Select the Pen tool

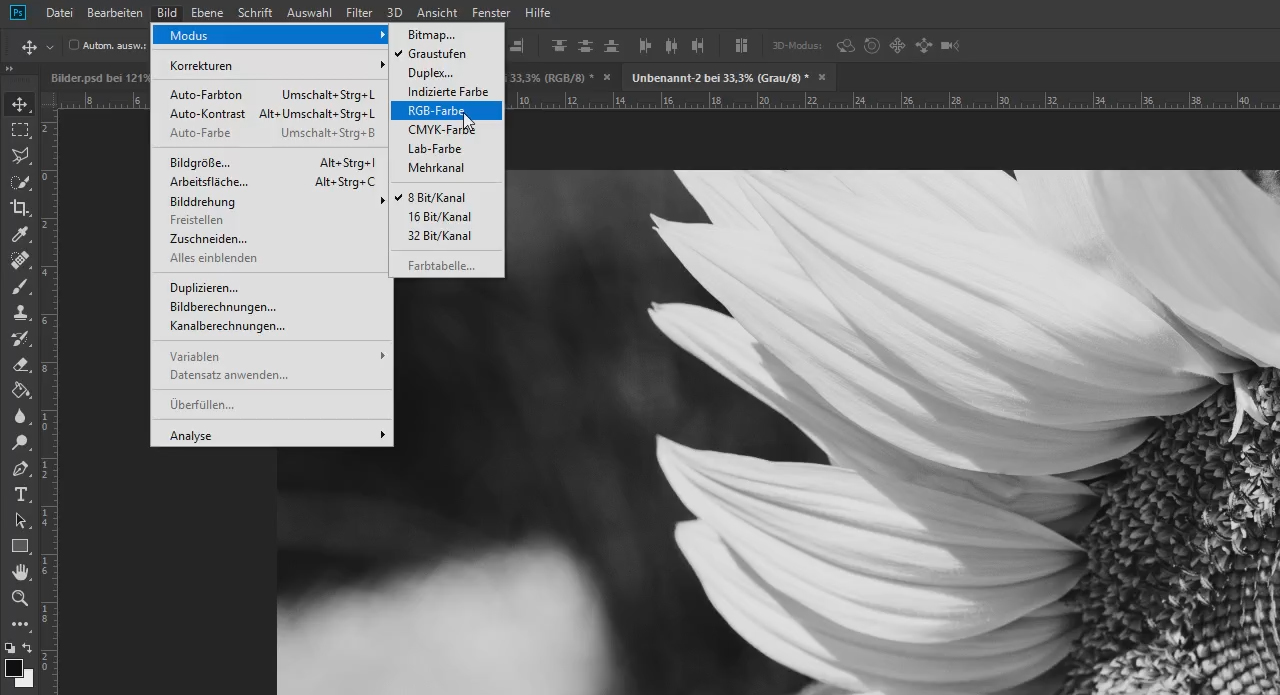(x=19, y=469)
